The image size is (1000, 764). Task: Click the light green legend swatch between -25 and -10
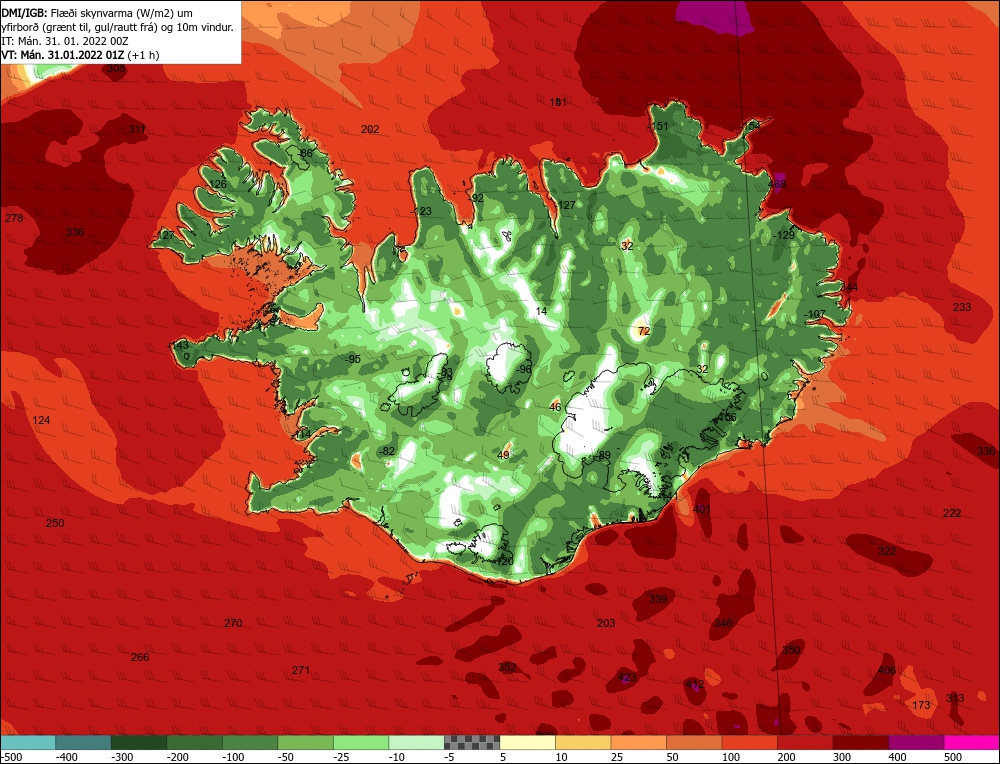tap(361, 743)
